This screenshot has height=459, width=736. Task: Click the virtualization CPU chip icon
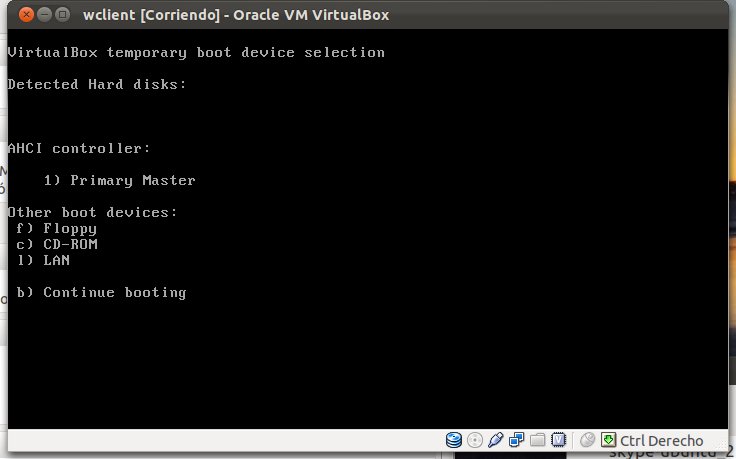(x=559, y=440)
